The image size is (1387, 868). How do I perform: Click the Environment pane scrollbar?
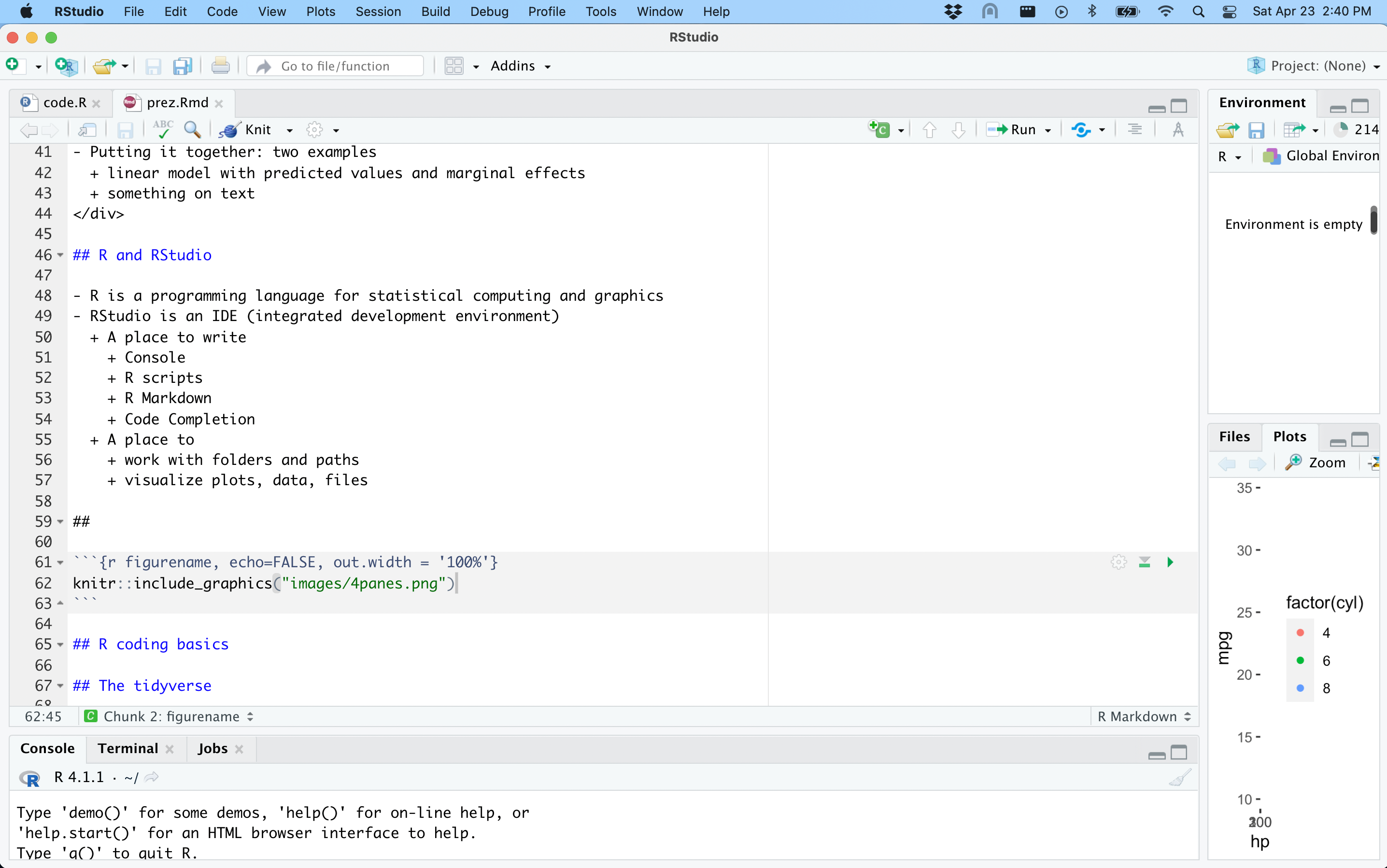[1373, 220]
